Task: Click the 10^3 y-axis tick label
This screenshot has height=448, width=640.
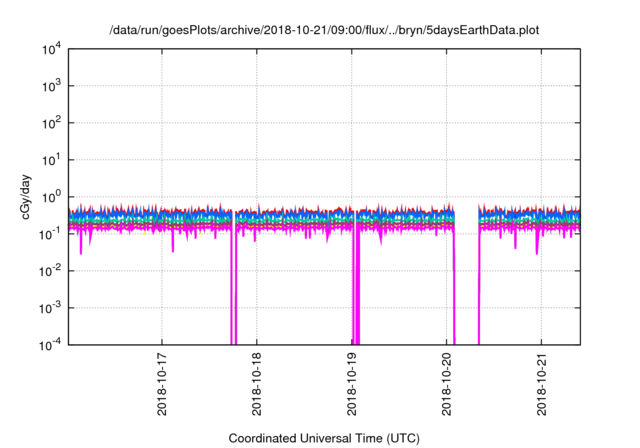Action: 52,86
